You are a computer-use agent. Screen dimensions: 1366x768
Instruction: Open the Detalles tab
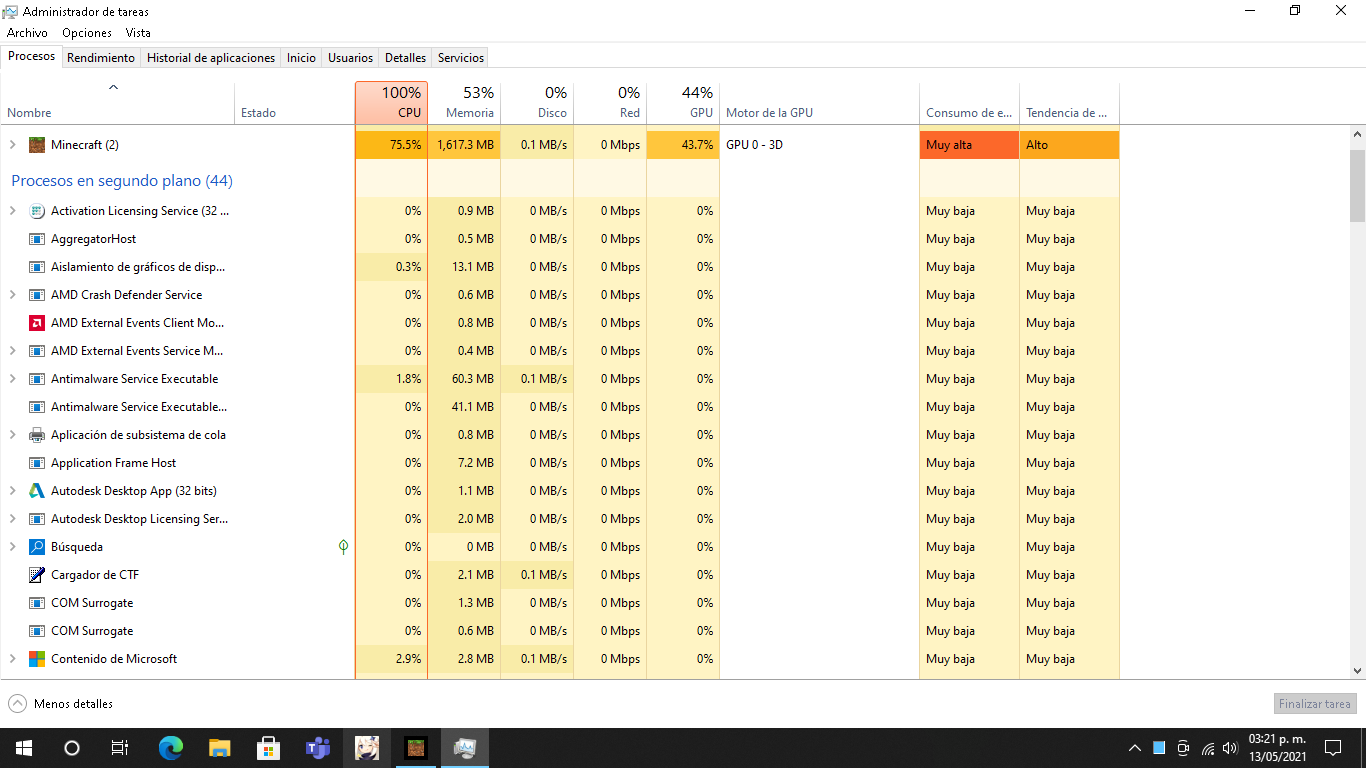click(x=405, y=58)
